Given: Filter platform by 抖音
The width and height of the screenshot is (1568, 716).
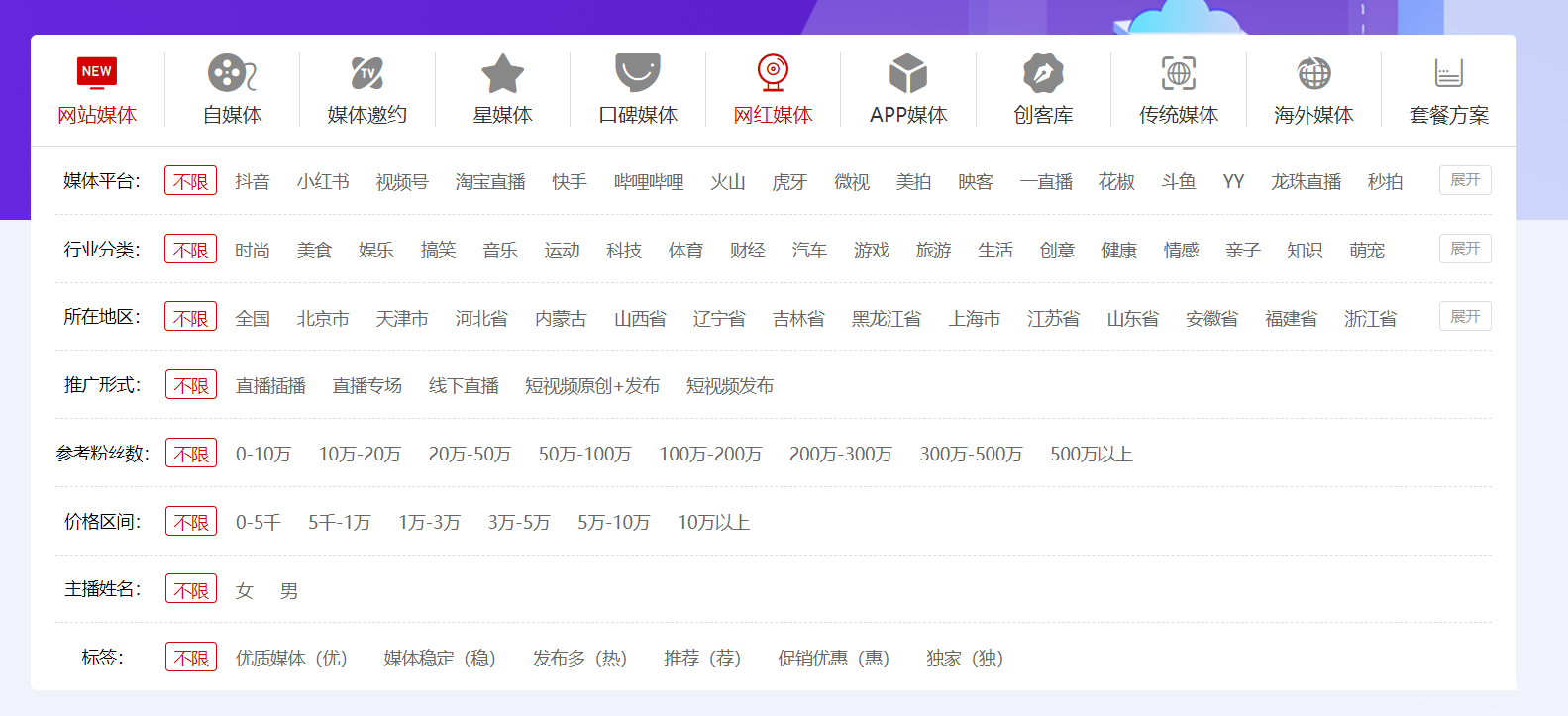Looking at the screenshot, I should 253,182.
